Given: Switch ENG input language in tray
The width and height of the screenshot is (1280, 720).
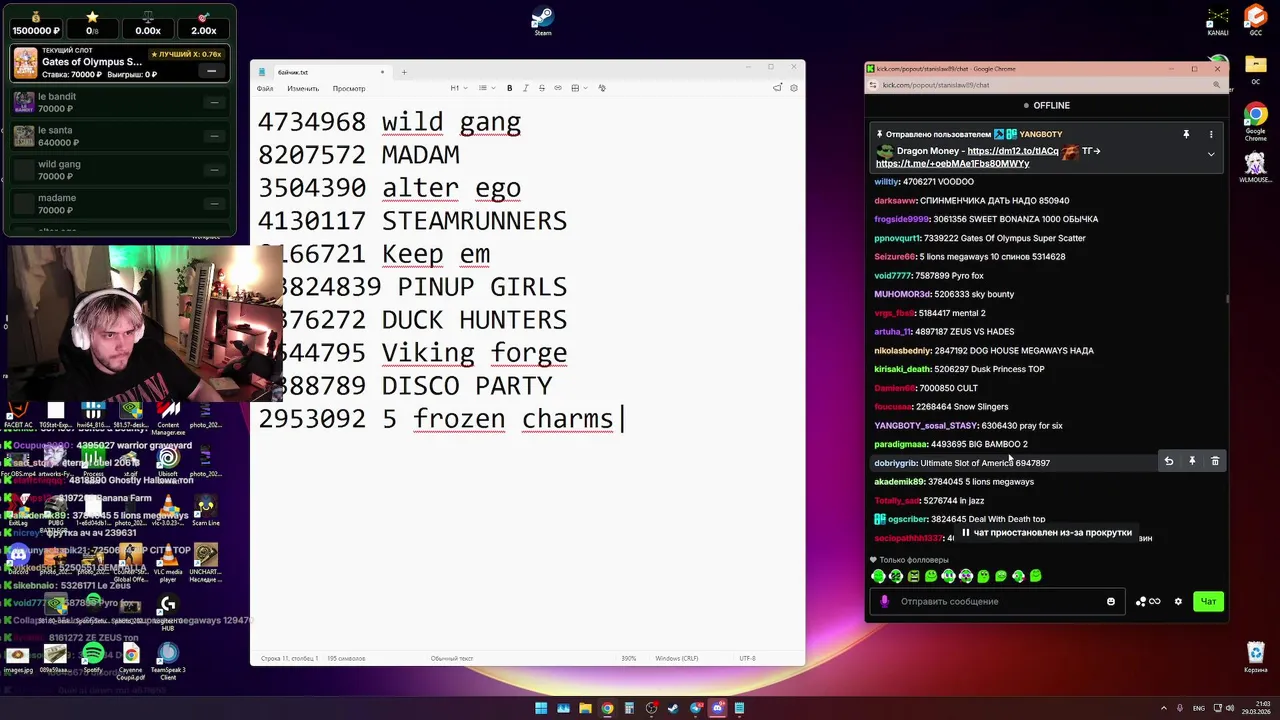Looking at the screenshot, I should (1199, 708).
